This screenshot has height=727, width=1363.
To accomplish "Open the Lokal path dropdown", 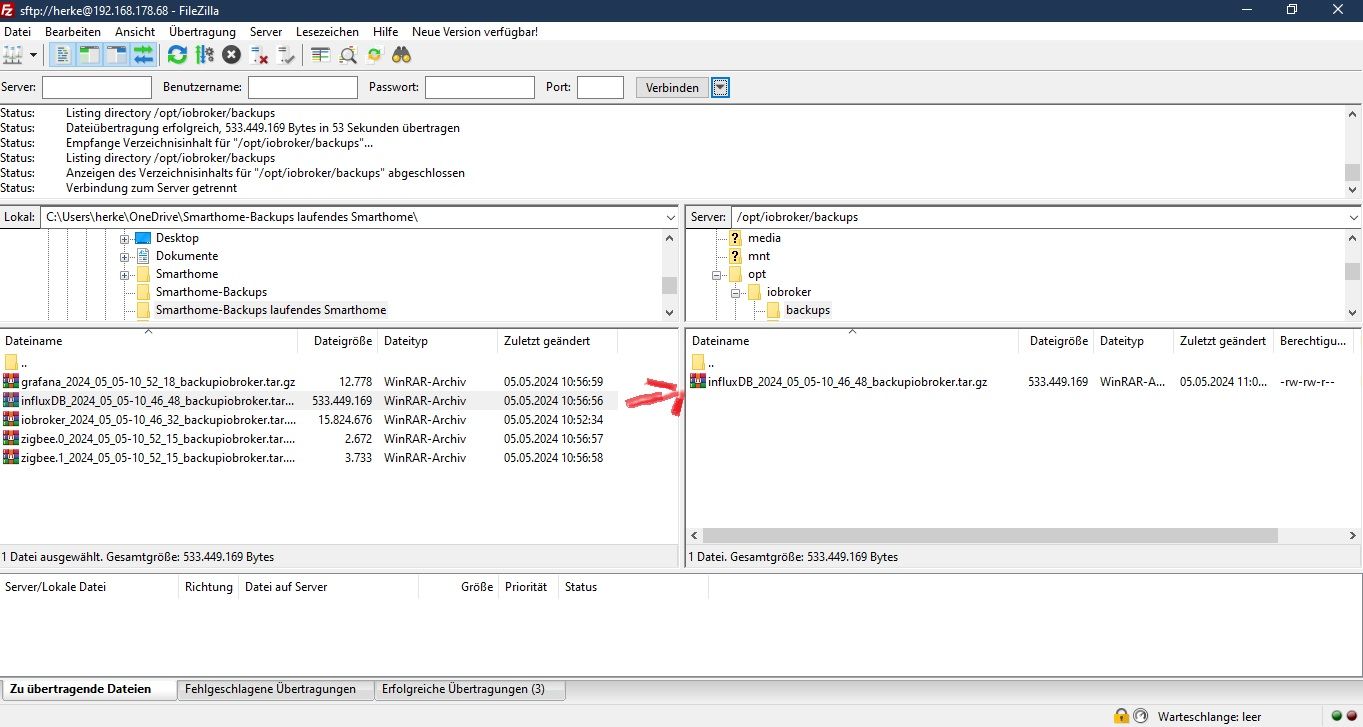I will 670,217.
